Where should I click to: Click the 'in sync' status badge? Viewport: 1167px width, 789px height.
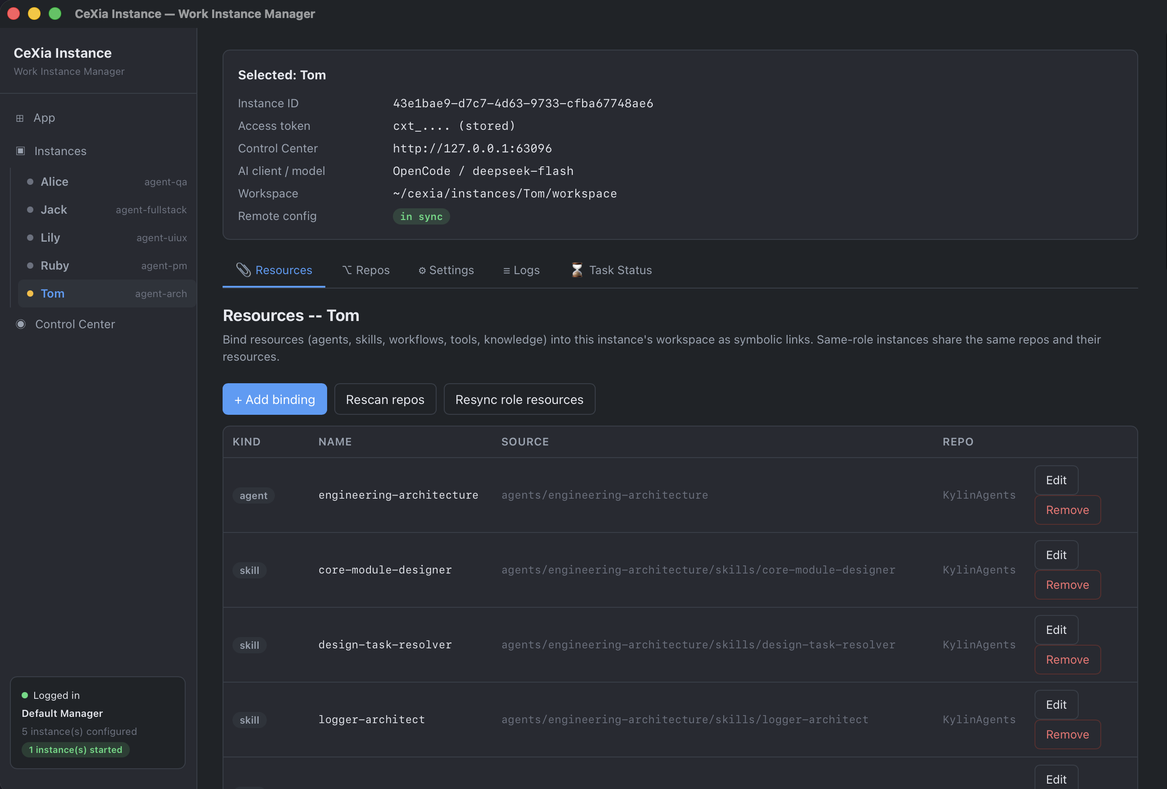tap(421, 217)
